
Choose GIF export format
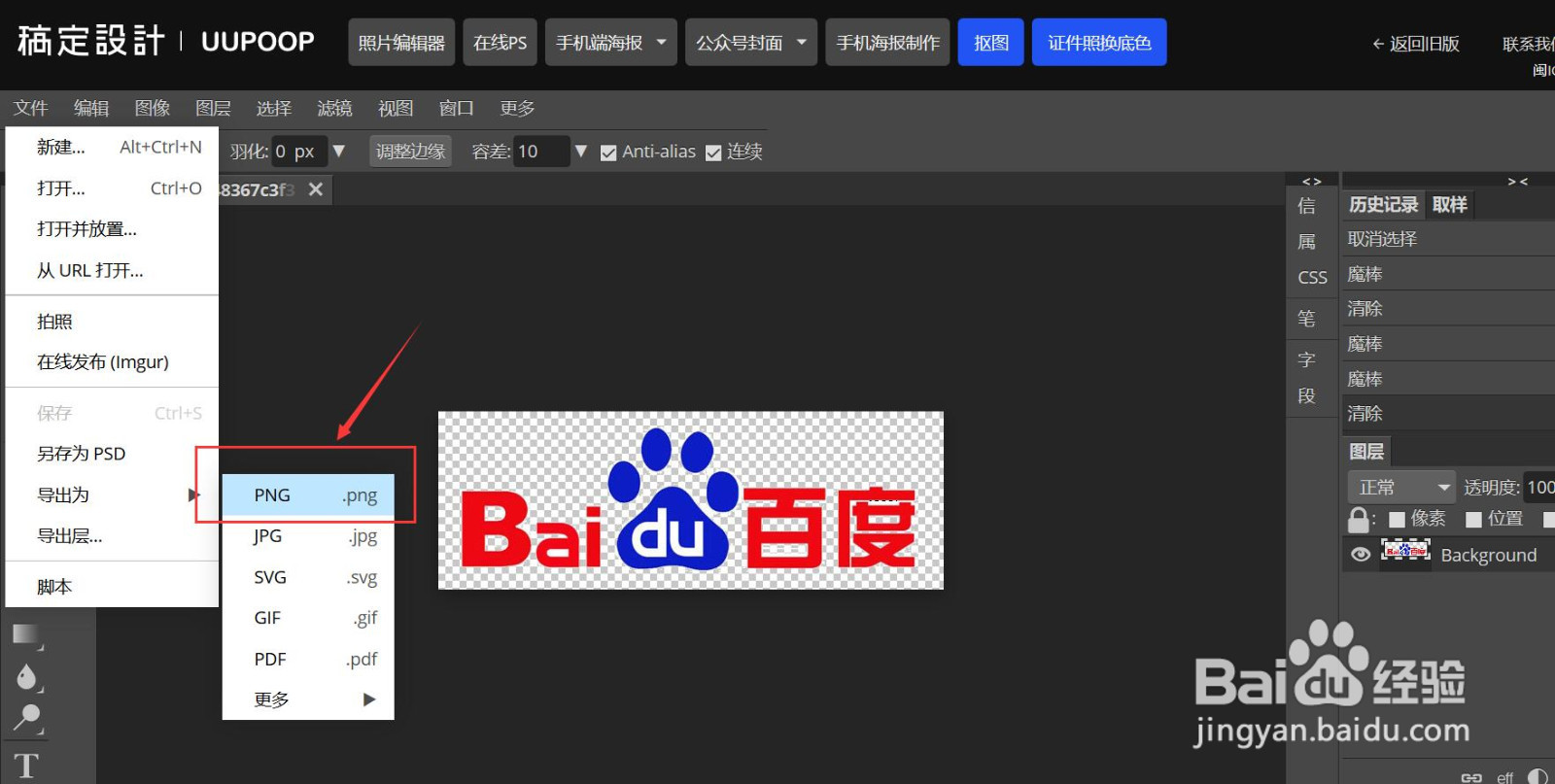[308, 618]
